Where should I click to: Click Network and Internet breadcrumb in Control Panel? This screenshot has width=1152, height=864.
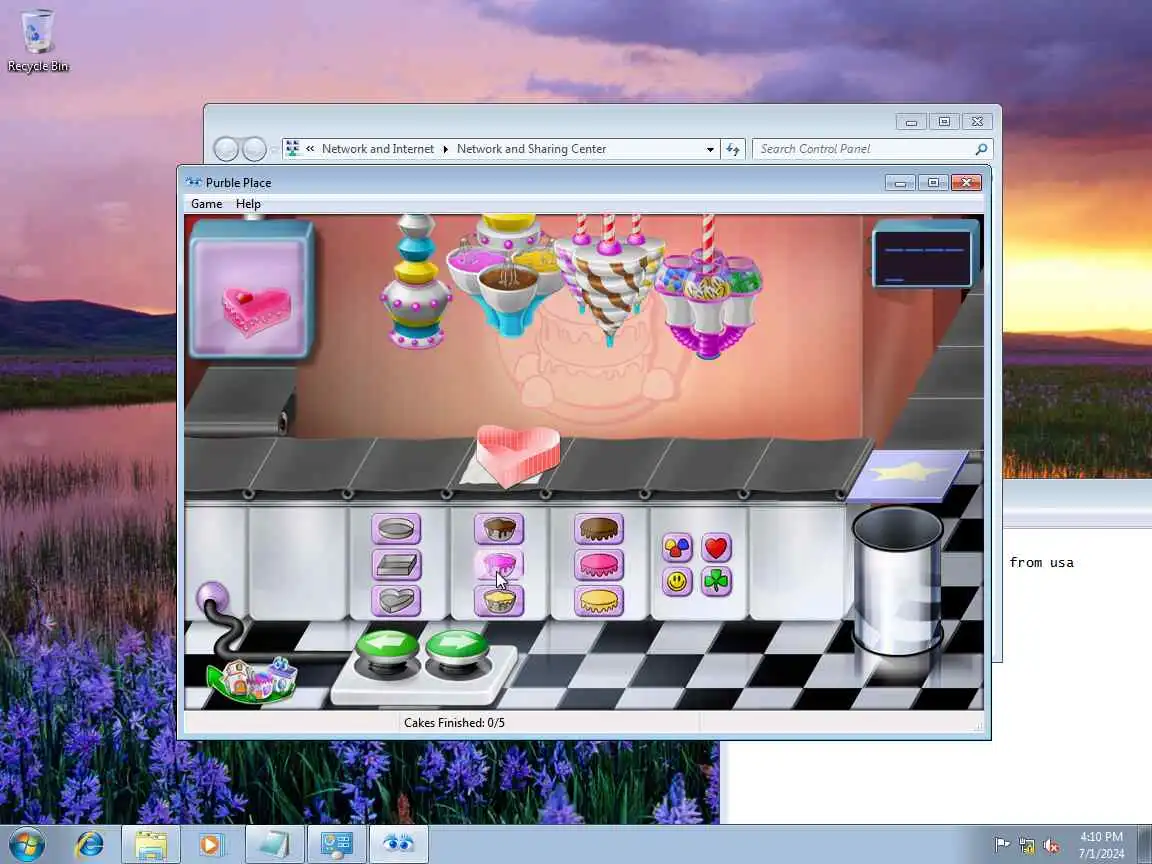tap(378, 148)
